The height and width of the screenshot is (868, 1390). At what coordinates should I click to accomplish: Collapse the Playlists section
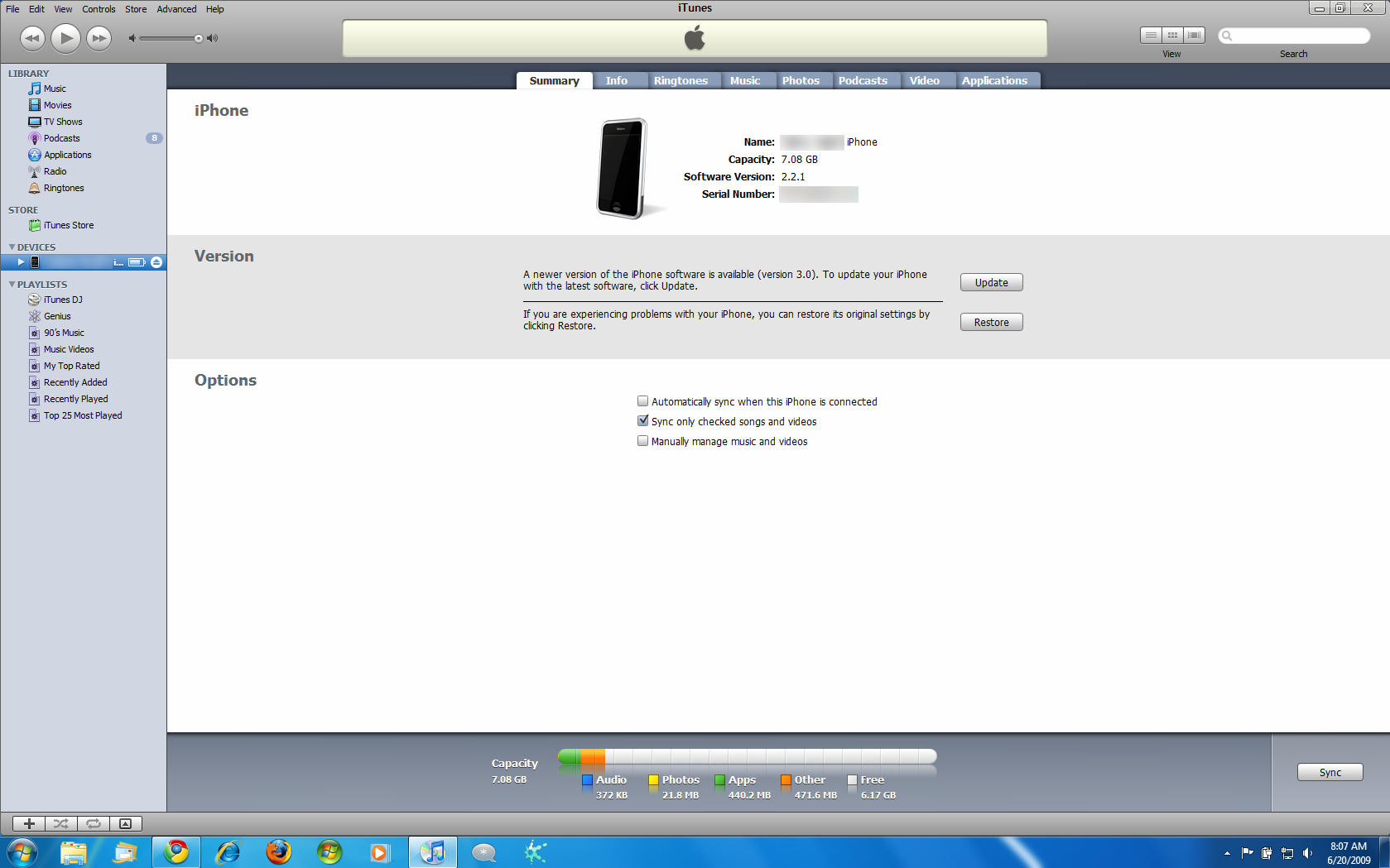point(12,285)
